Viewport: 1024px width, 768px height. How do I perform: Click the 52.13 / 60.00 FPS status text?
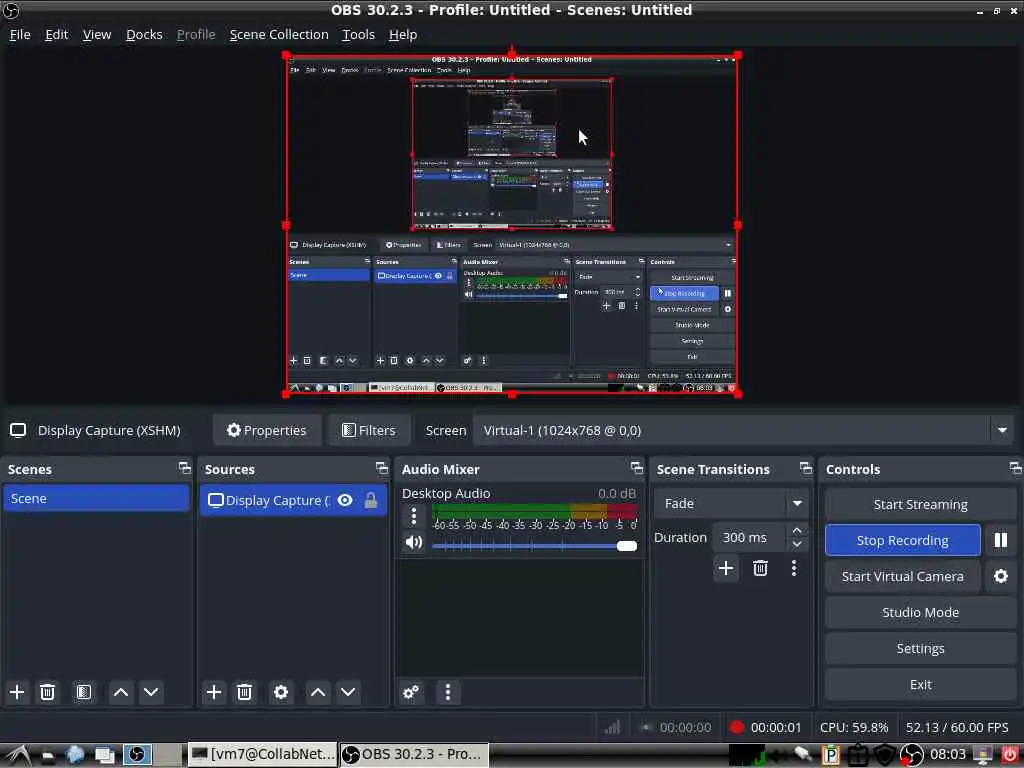point(957,727)
